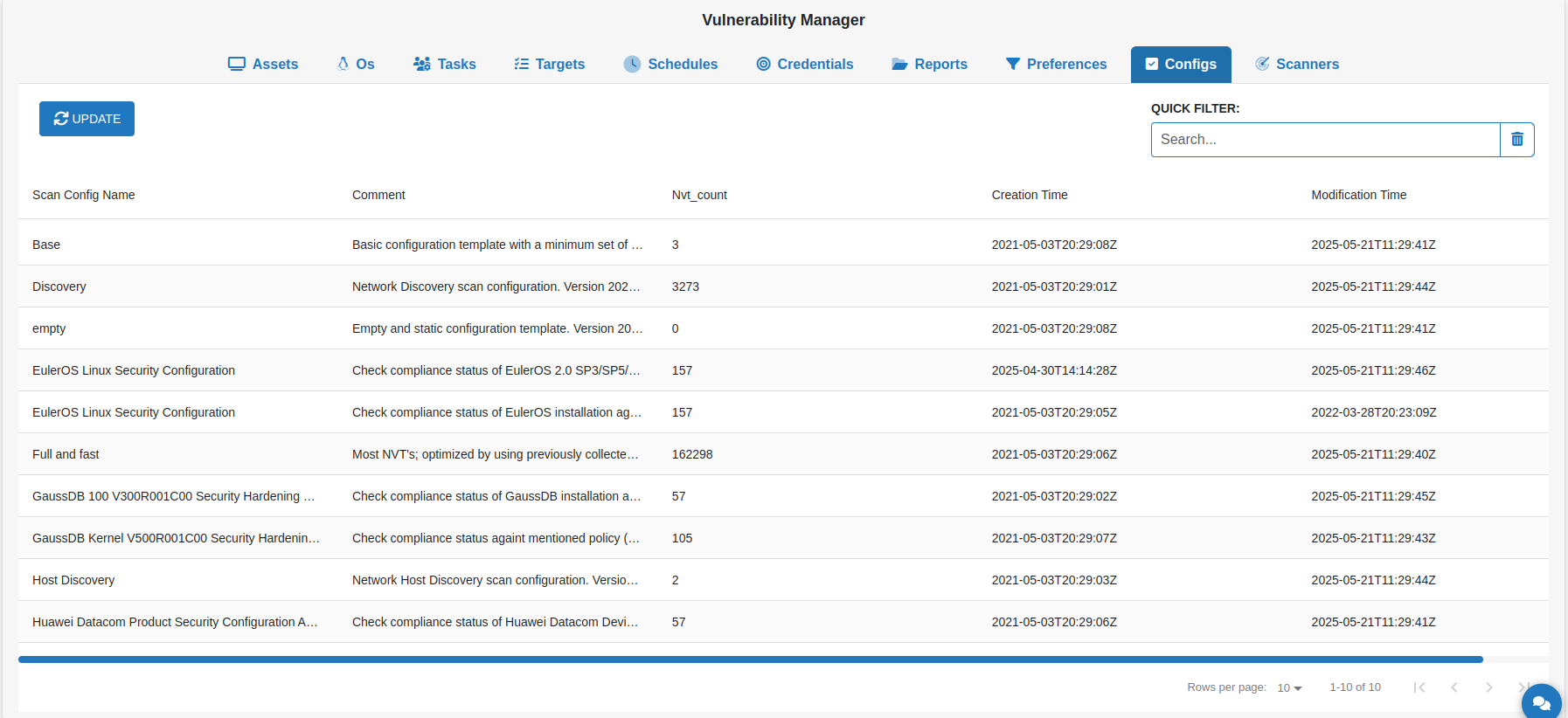Select the Scanners tab
The image size is (1568, 718).
coord(1297,65)
